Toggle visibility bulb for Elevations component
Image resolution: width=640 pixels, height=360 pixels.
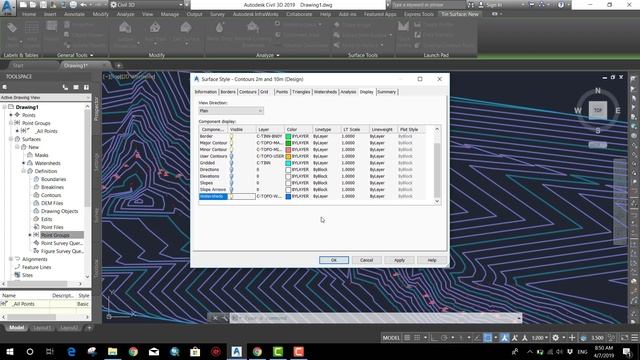[x=231, y=176]
